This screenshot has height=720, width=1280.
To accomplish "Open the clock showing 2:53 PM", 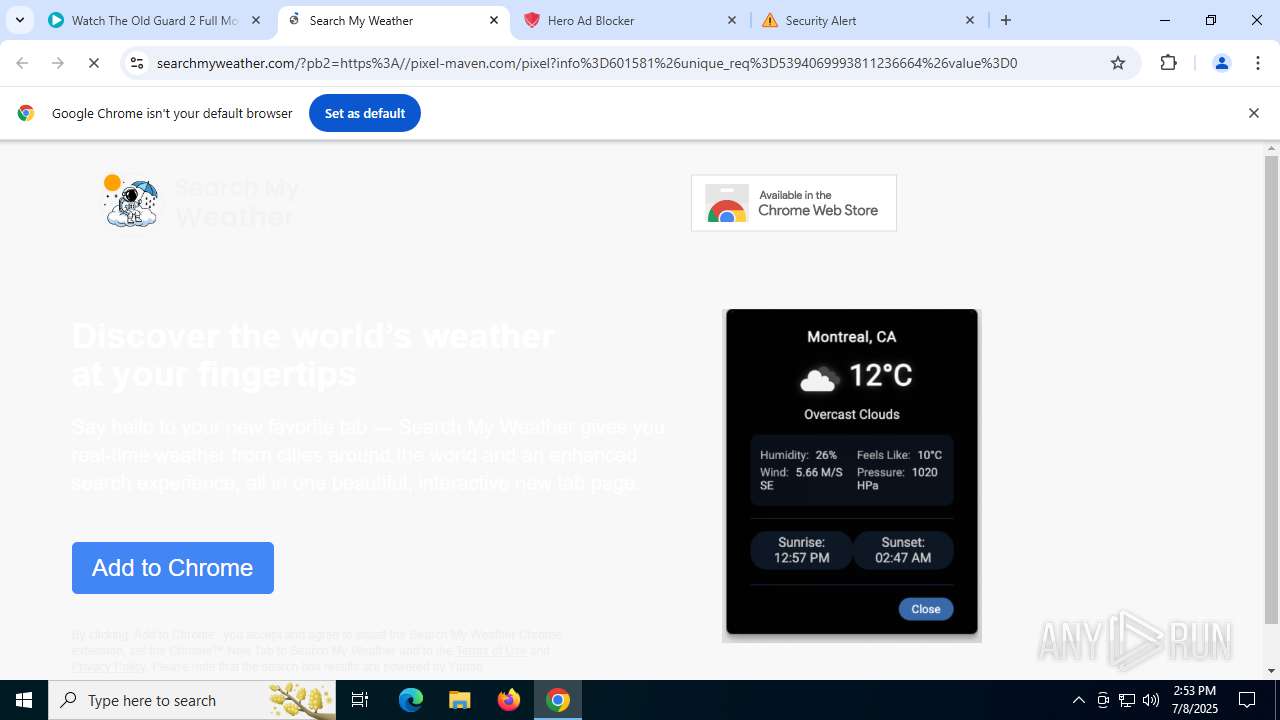I will [1194, 700].
